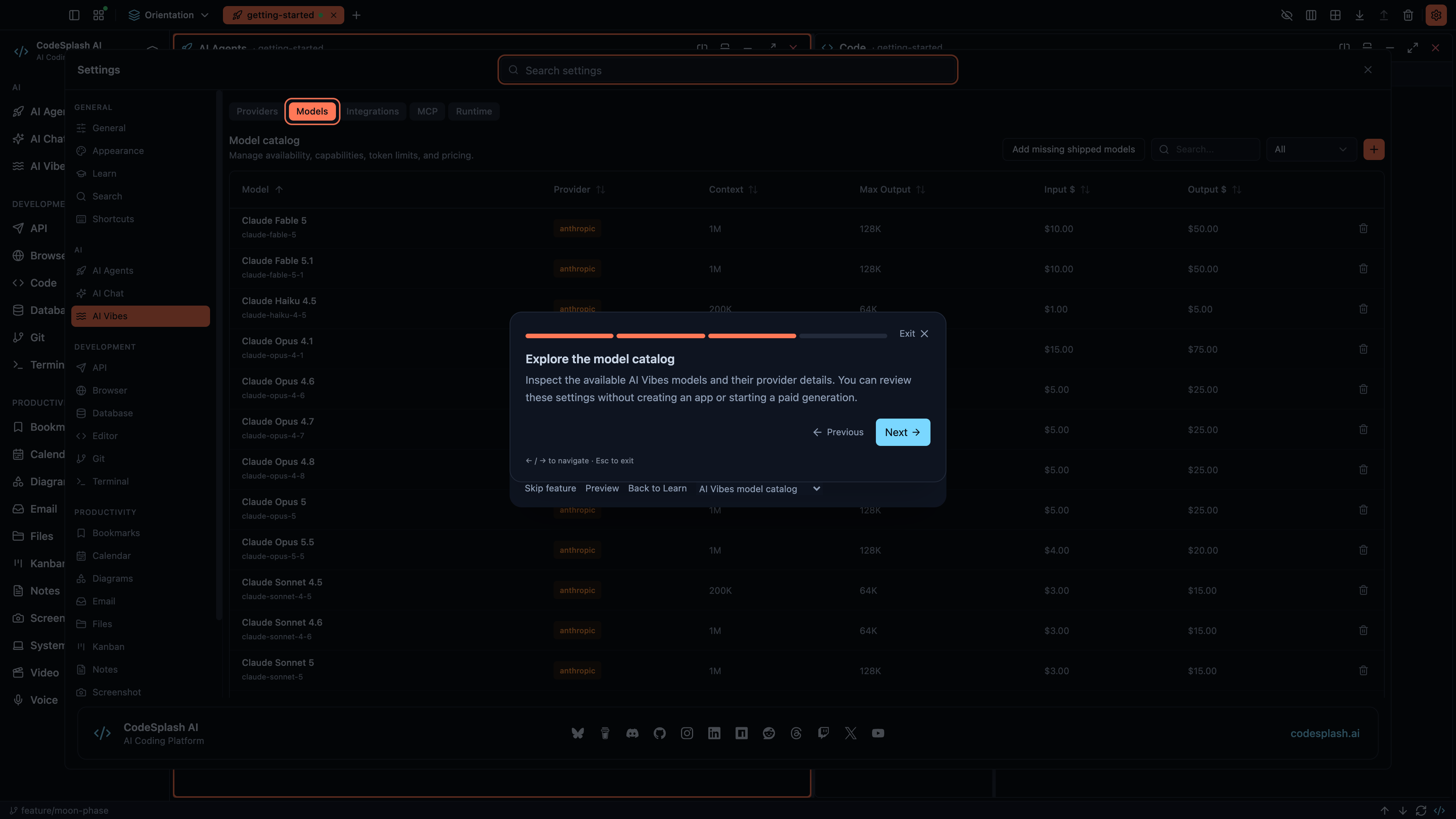Open the Reddit icon in footer
The image size is (1456, 819).
[x=769, y=733]
